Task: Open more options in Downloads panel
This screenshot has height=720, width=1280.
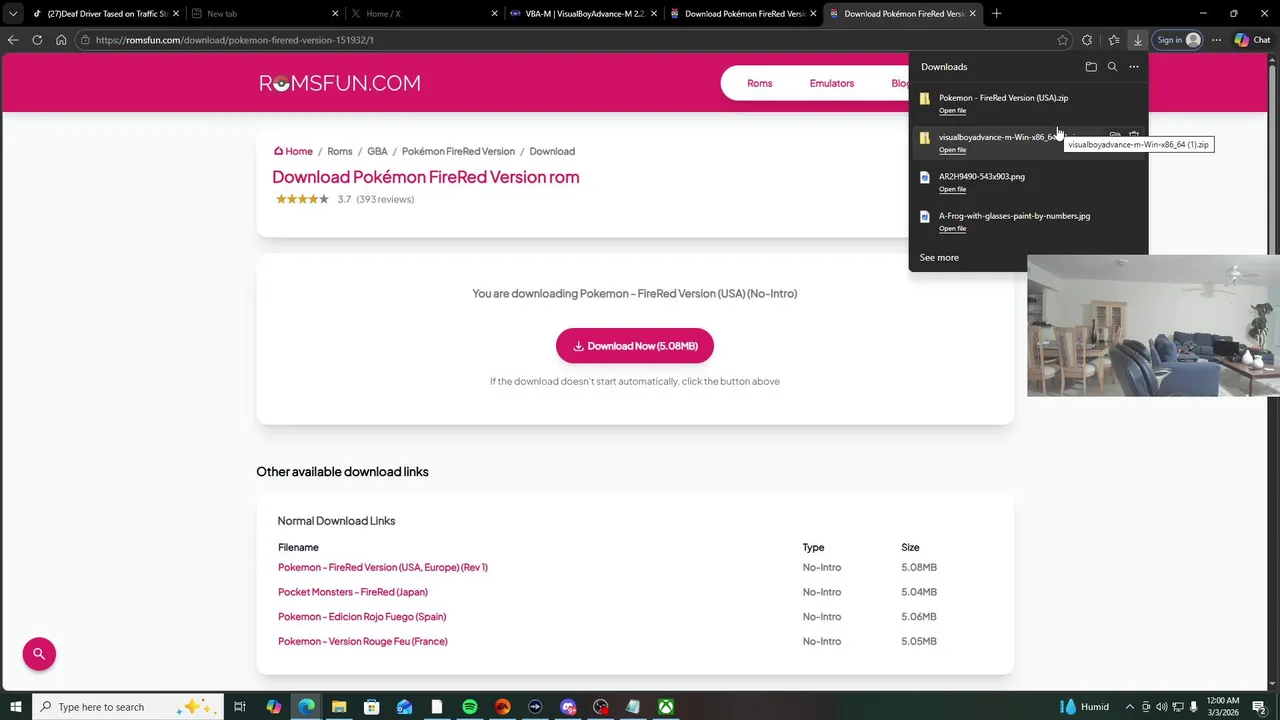Action: click(x=1134, y=67)
